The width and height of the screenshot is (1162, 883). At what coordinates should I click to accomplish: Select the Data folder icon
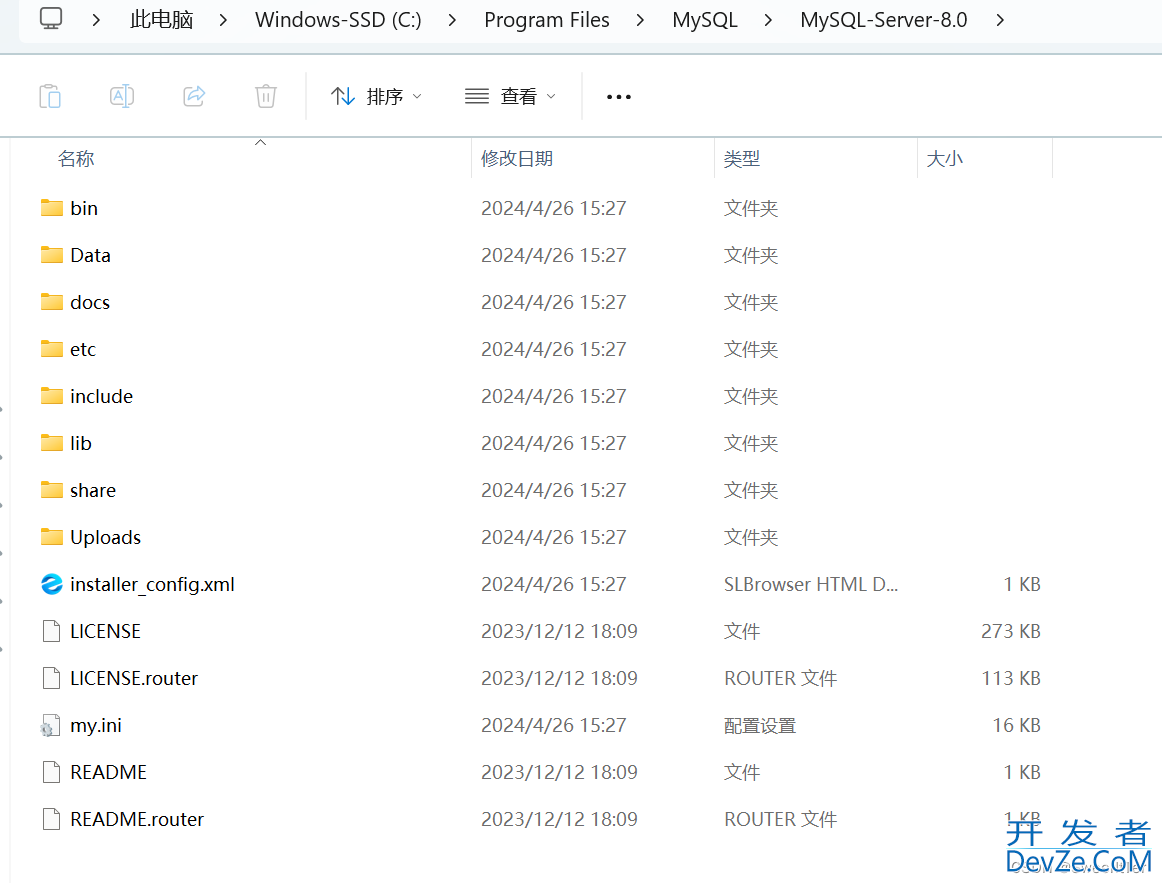[x=51, y=255]
